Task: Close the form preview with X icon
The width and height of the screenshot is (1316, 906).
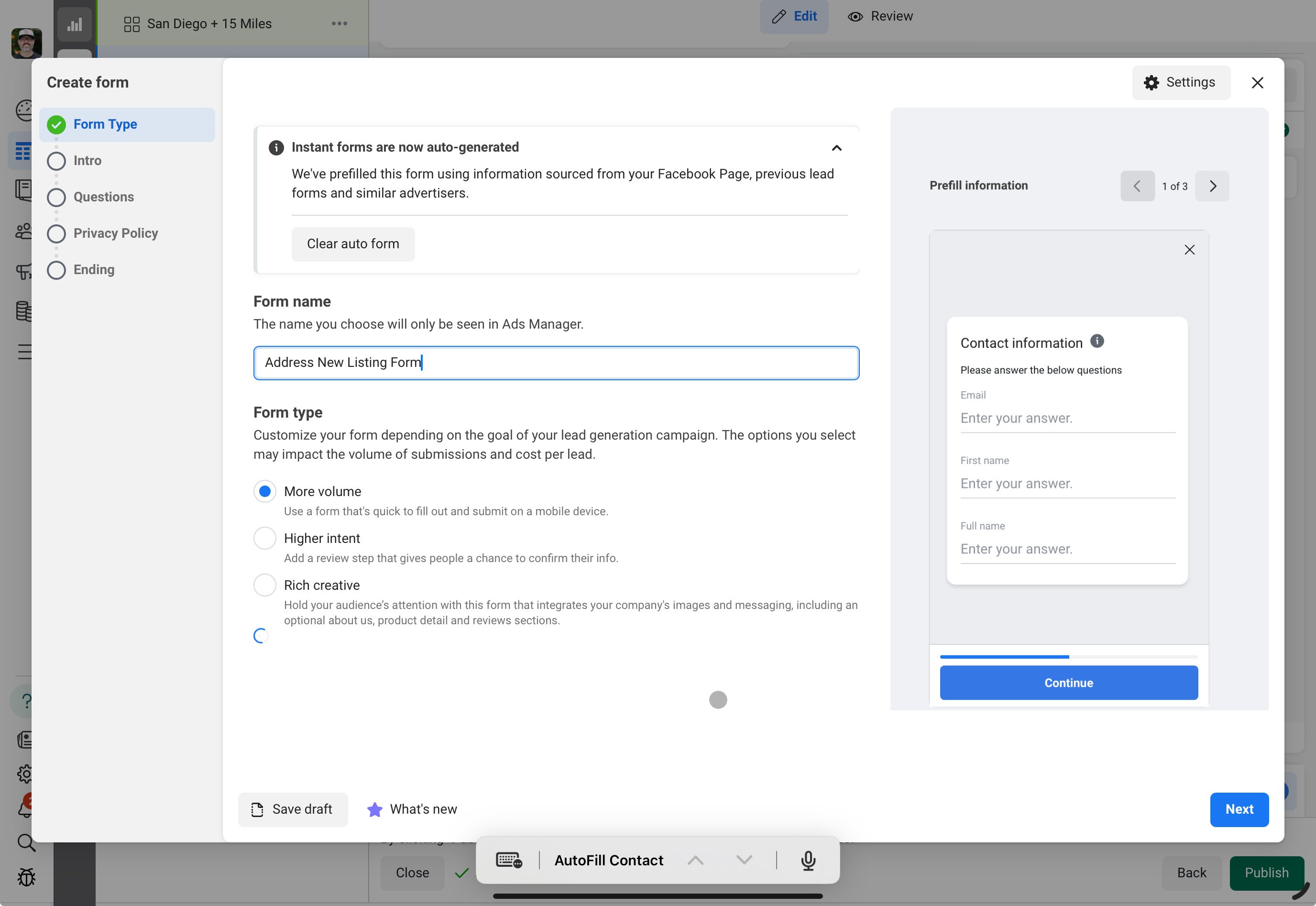Action: [x=1189, y=250]
